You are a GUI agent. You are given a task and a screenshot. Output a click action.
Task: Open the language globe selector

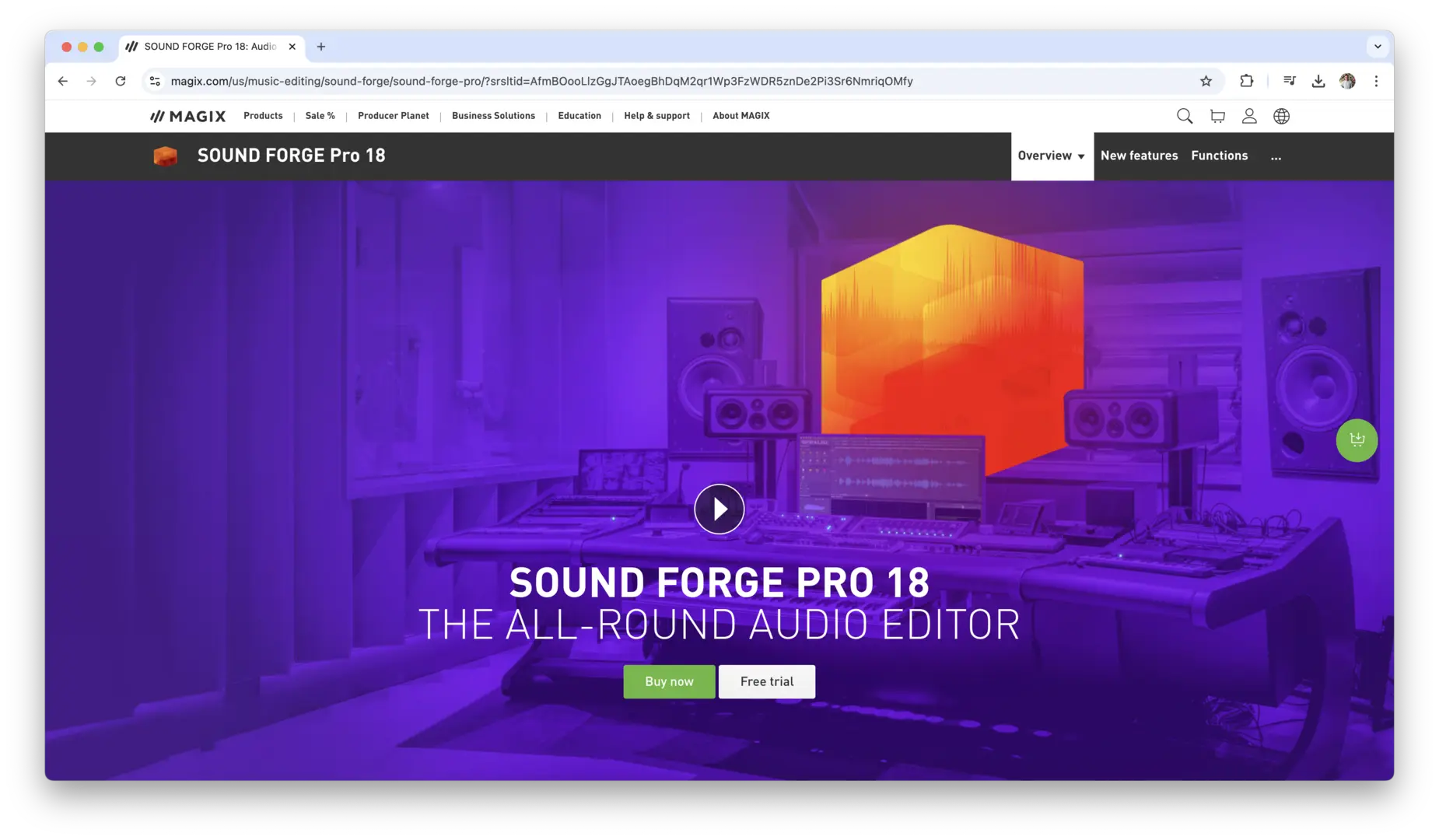(x=1281, y=116)
